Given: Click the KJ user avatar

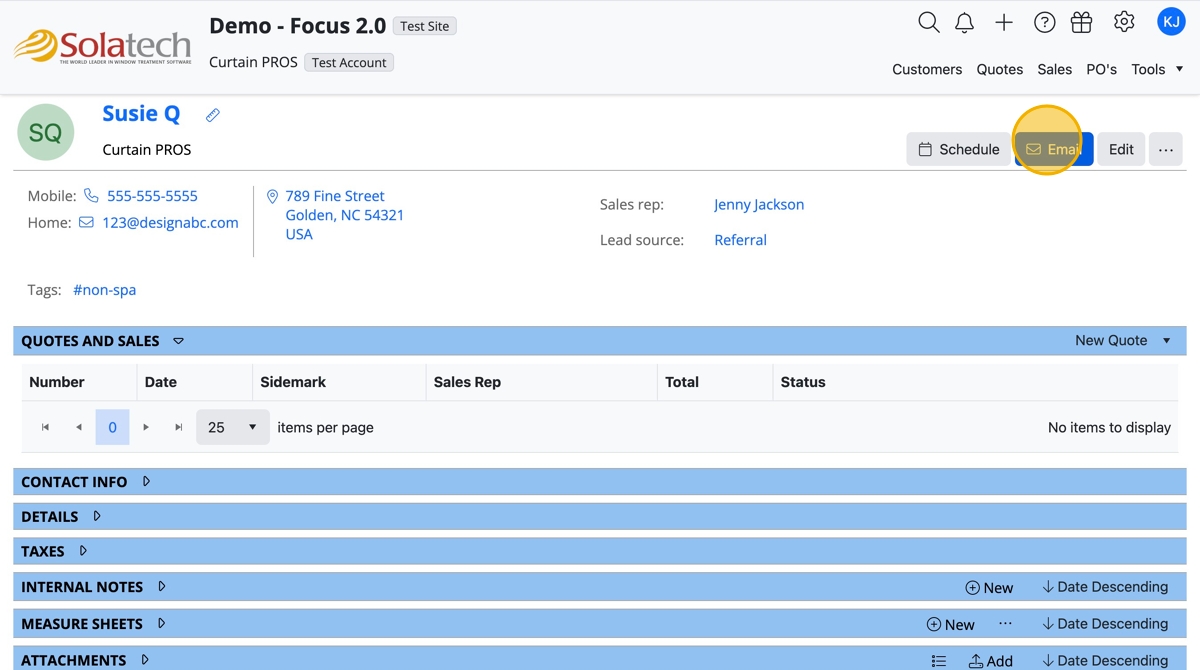Looking at the screenshot, I should [1171, 21].
